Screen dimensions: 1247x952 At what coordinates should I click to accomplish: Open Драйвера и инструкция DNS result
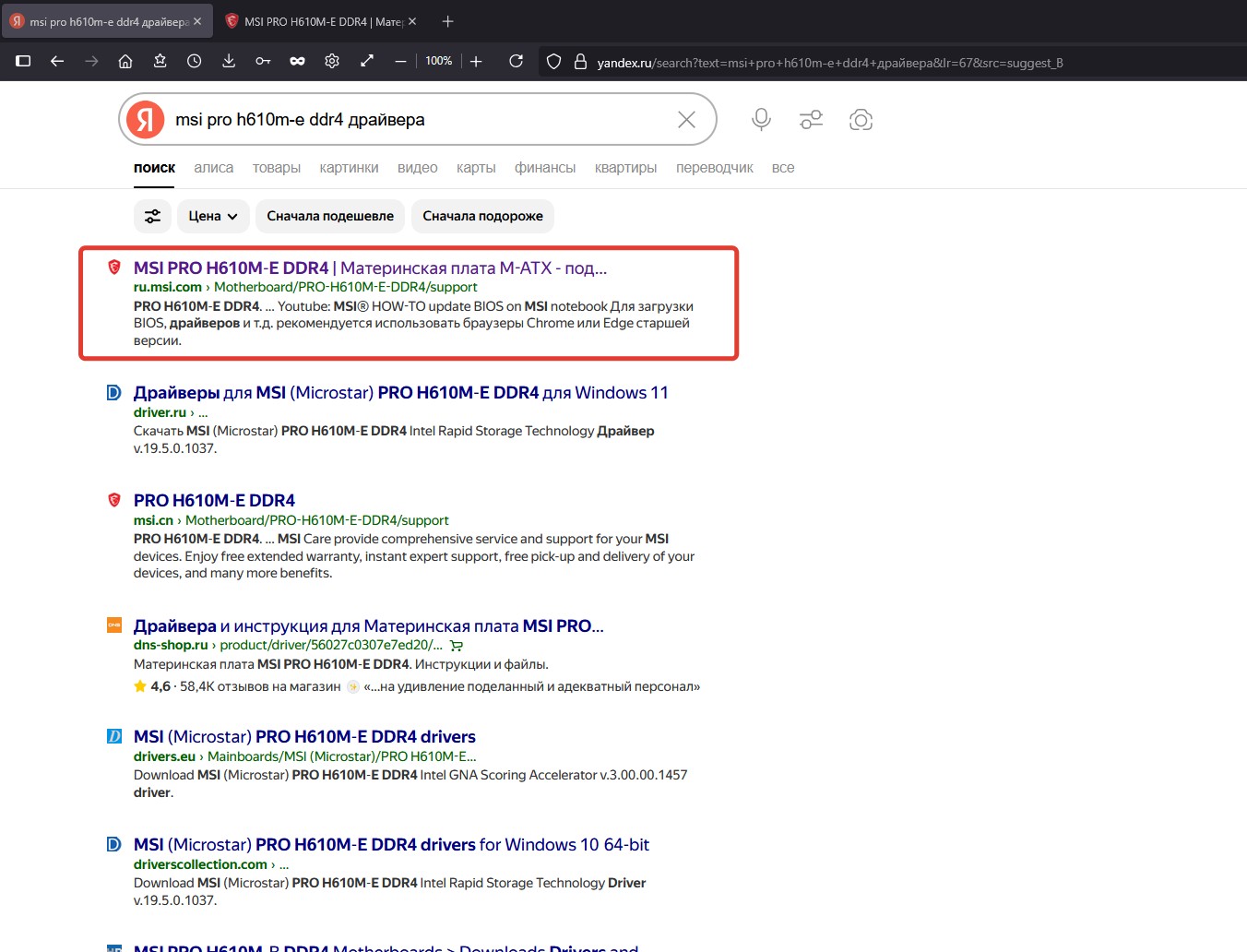368,625
